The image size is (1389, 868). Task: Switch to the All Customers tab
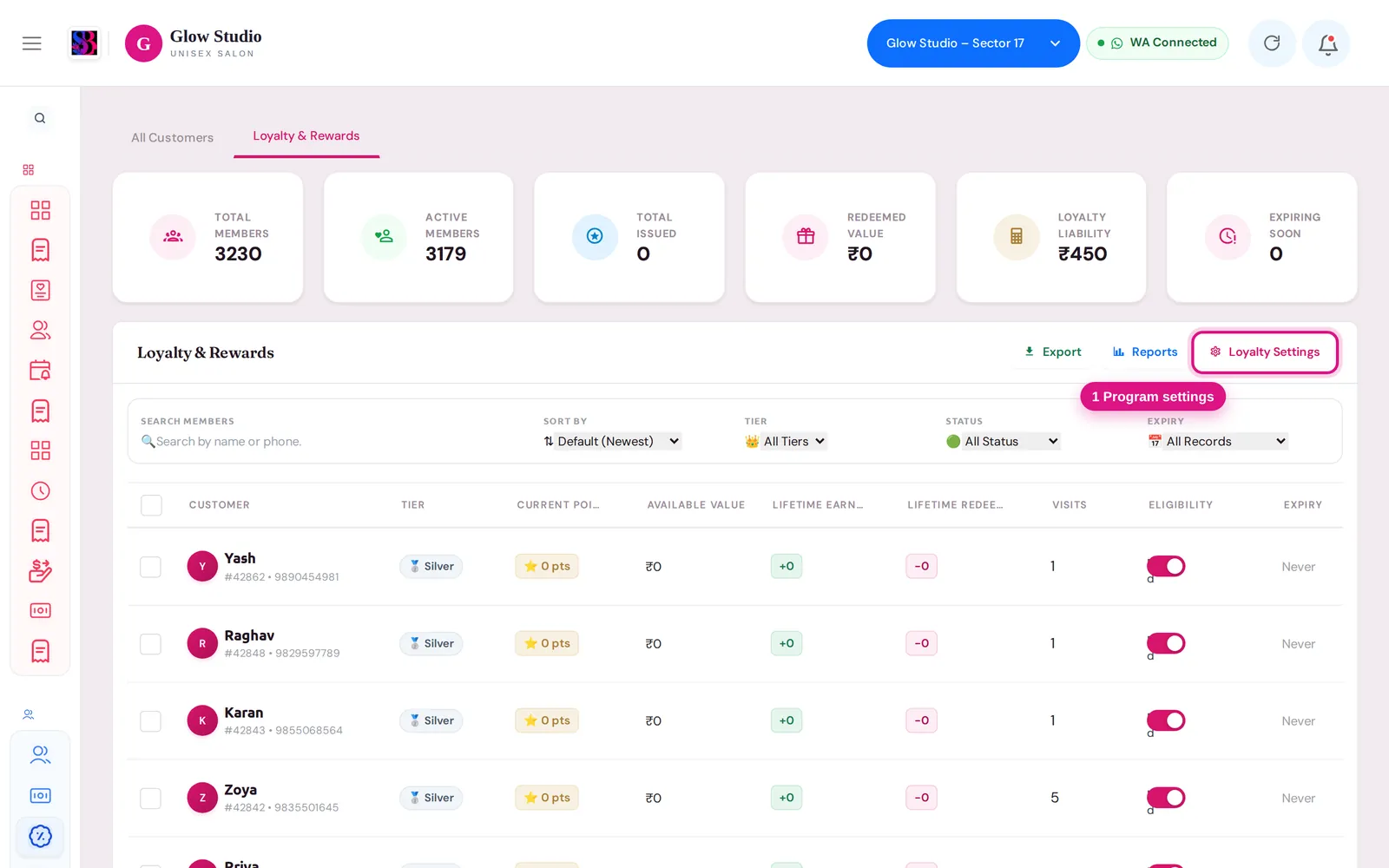172,137
